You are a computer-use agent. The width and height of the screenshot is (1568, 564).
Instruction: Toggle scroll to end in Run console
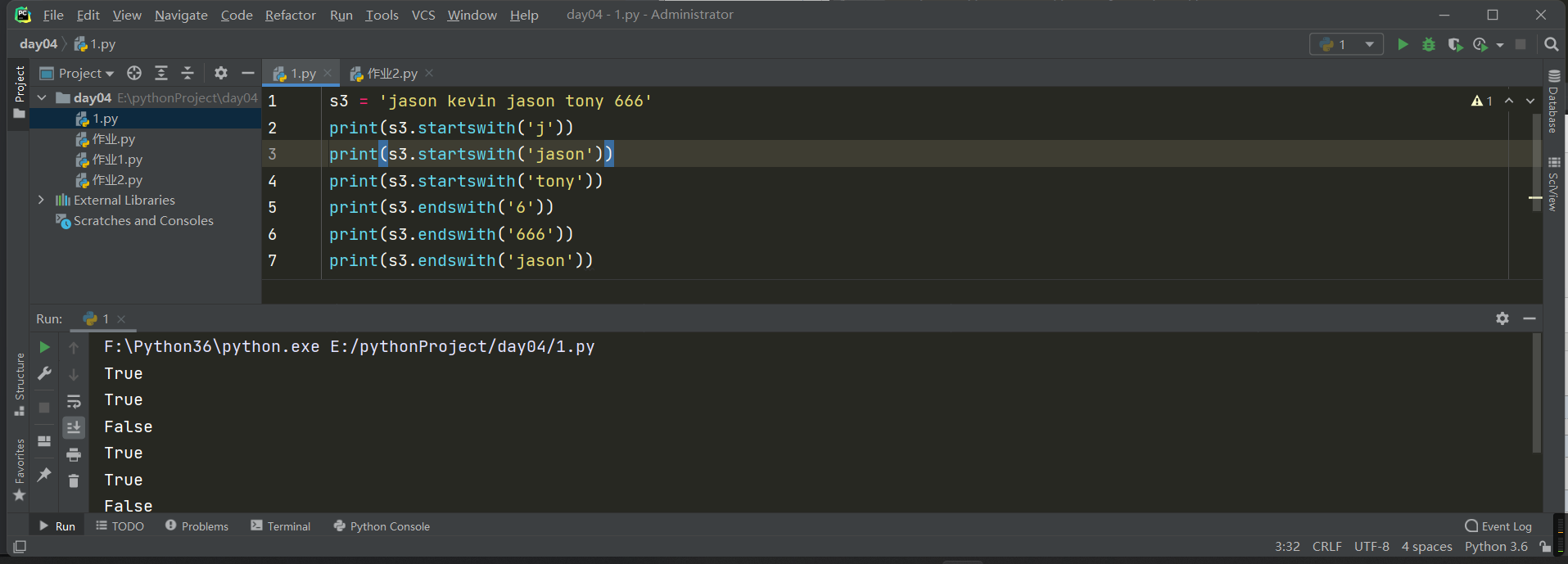74,427
